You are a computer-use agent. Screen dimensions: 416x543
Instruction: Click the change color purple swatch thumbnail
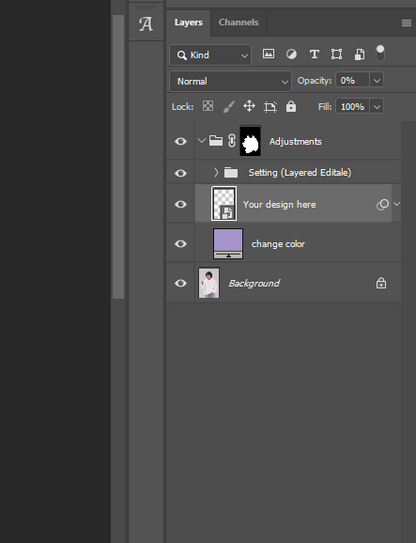(x=228, y=243)
